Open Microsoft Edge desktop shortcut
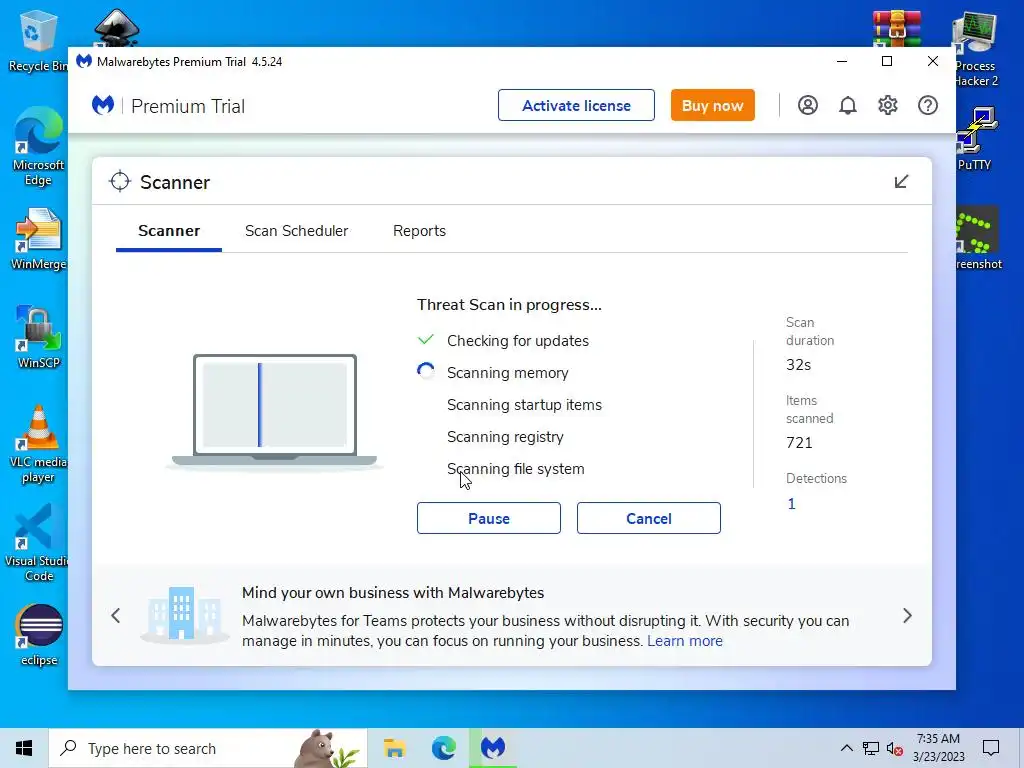The image size is (1024, 768). tap(38, 148)
